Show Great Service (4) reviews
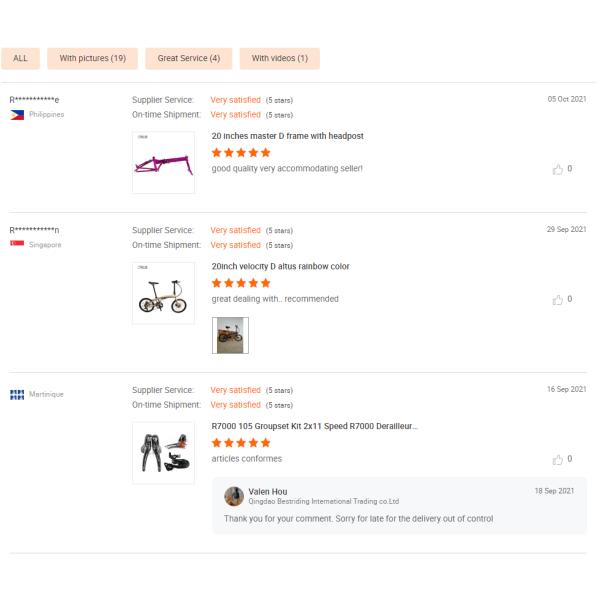This screenshot has width=600, height=600. 188,58
